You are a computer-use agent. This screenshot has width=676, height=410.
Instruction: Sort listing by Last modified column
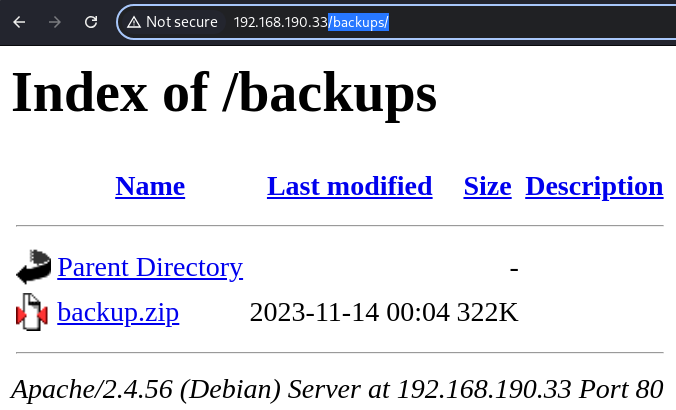pyautogui.click(x=350, y=186)
